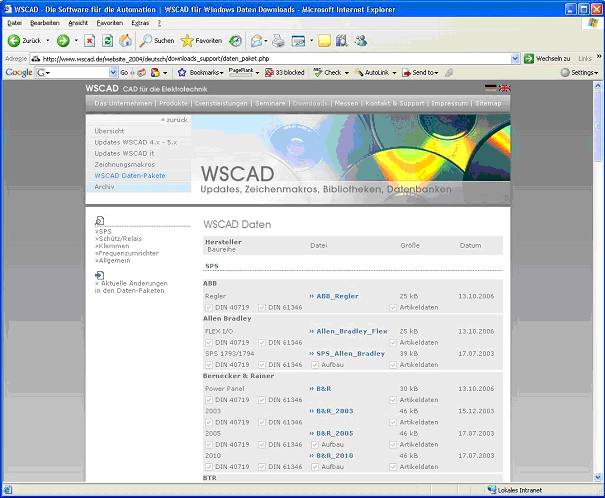Viewport: 605px width, 498px height.
Task: Open the Ansicht menu
Action: 78,23
